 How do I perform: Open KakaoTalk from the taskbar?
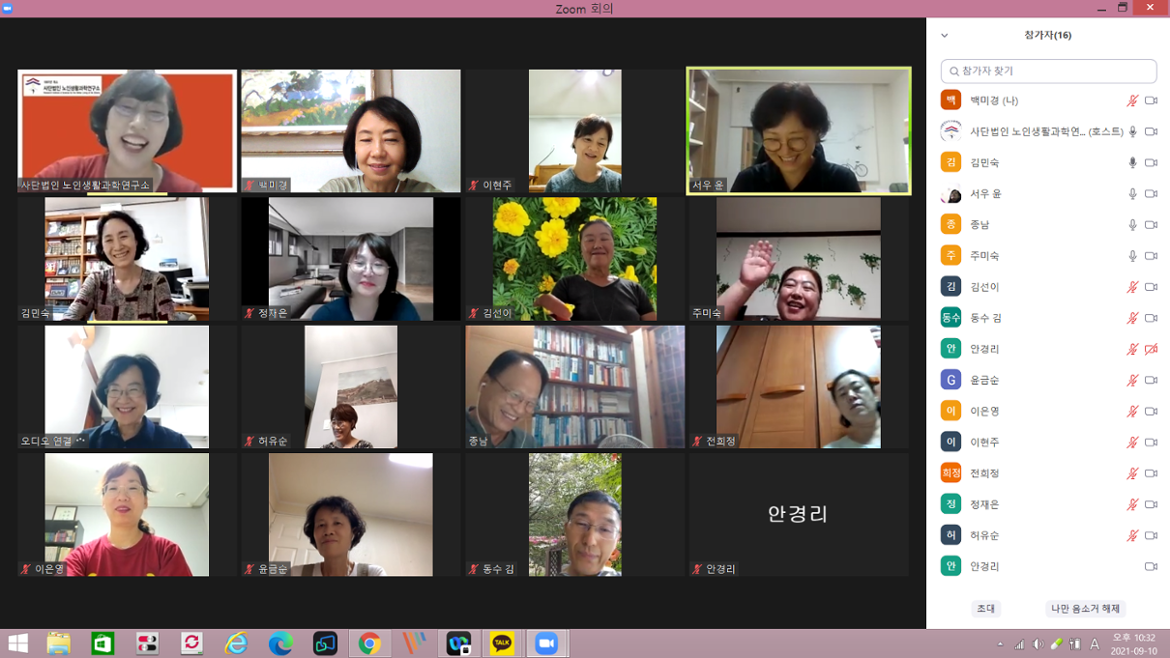point(502,644)
